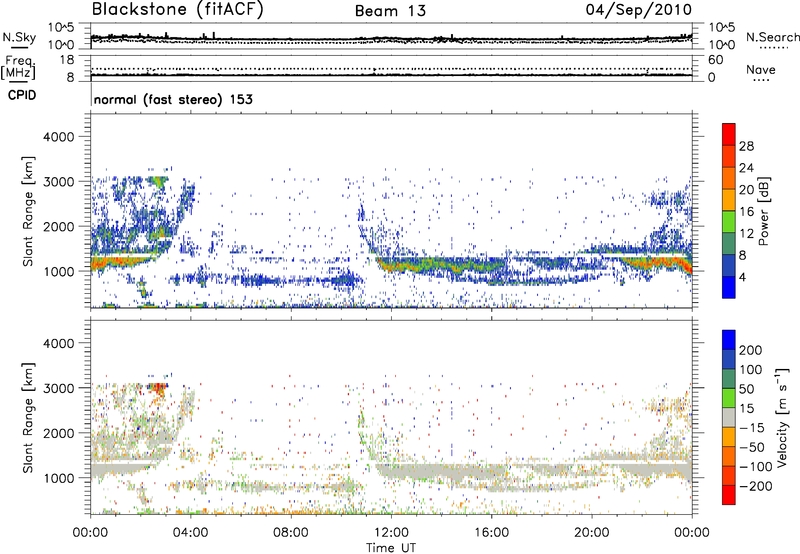800x554 pixels.
Task: Click the gray -15 to 15 velocity swatch
Action: coord(729,417)
